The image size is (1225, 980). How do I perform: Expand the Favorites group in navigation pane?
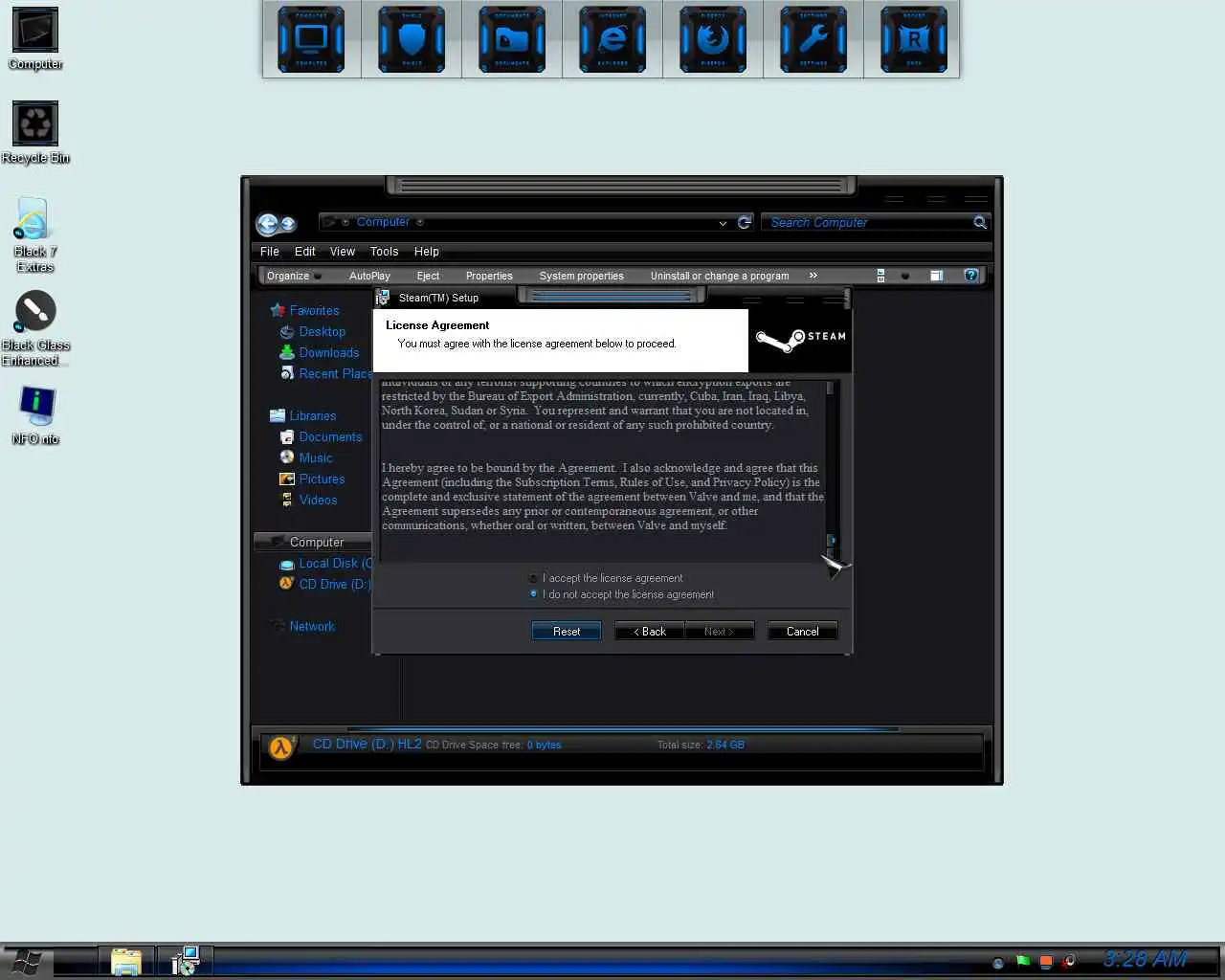304,310
